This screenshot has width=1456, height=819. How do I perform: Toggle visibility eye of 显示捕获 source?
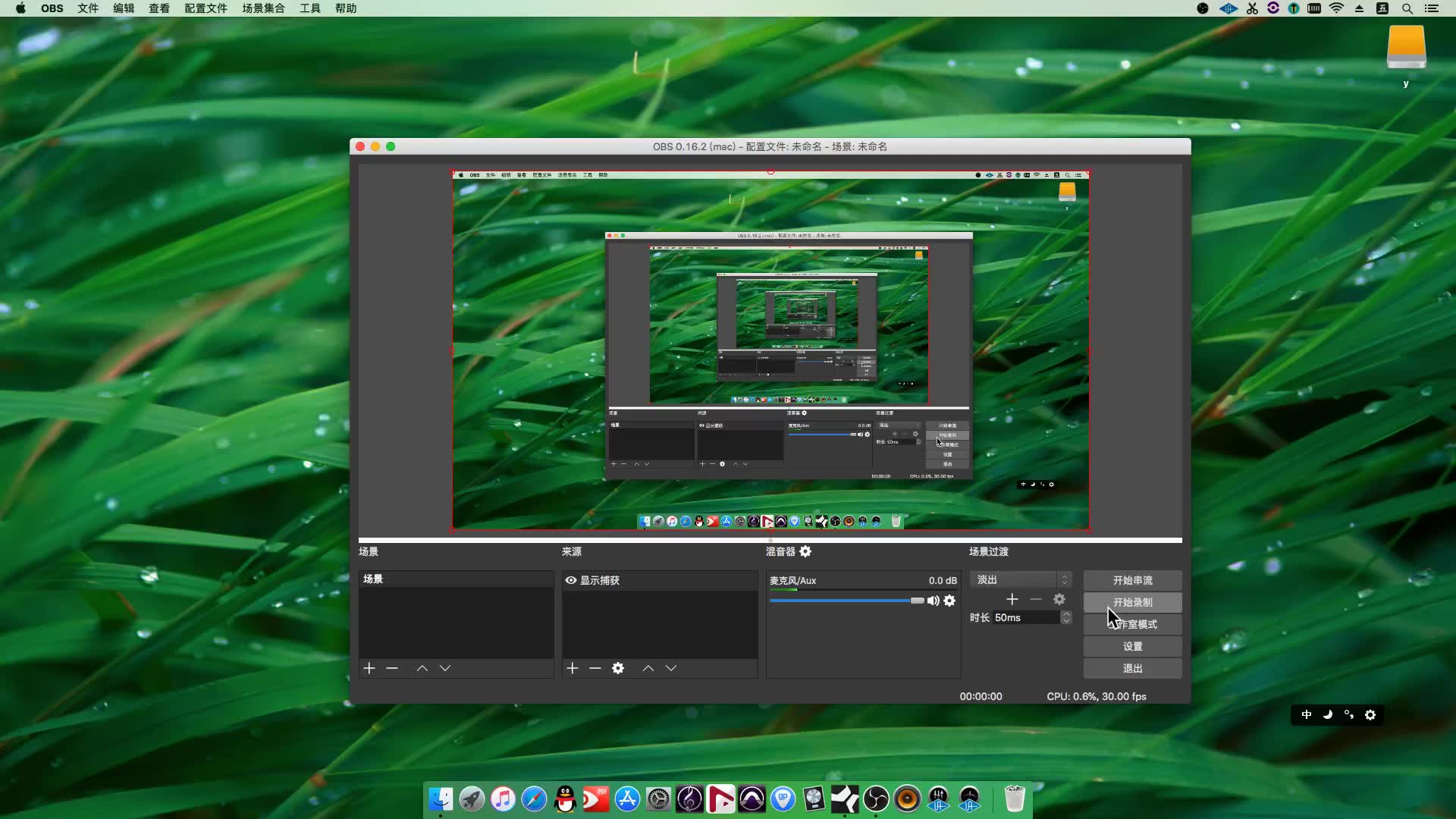pyautogui.click(x=571, y=580)
